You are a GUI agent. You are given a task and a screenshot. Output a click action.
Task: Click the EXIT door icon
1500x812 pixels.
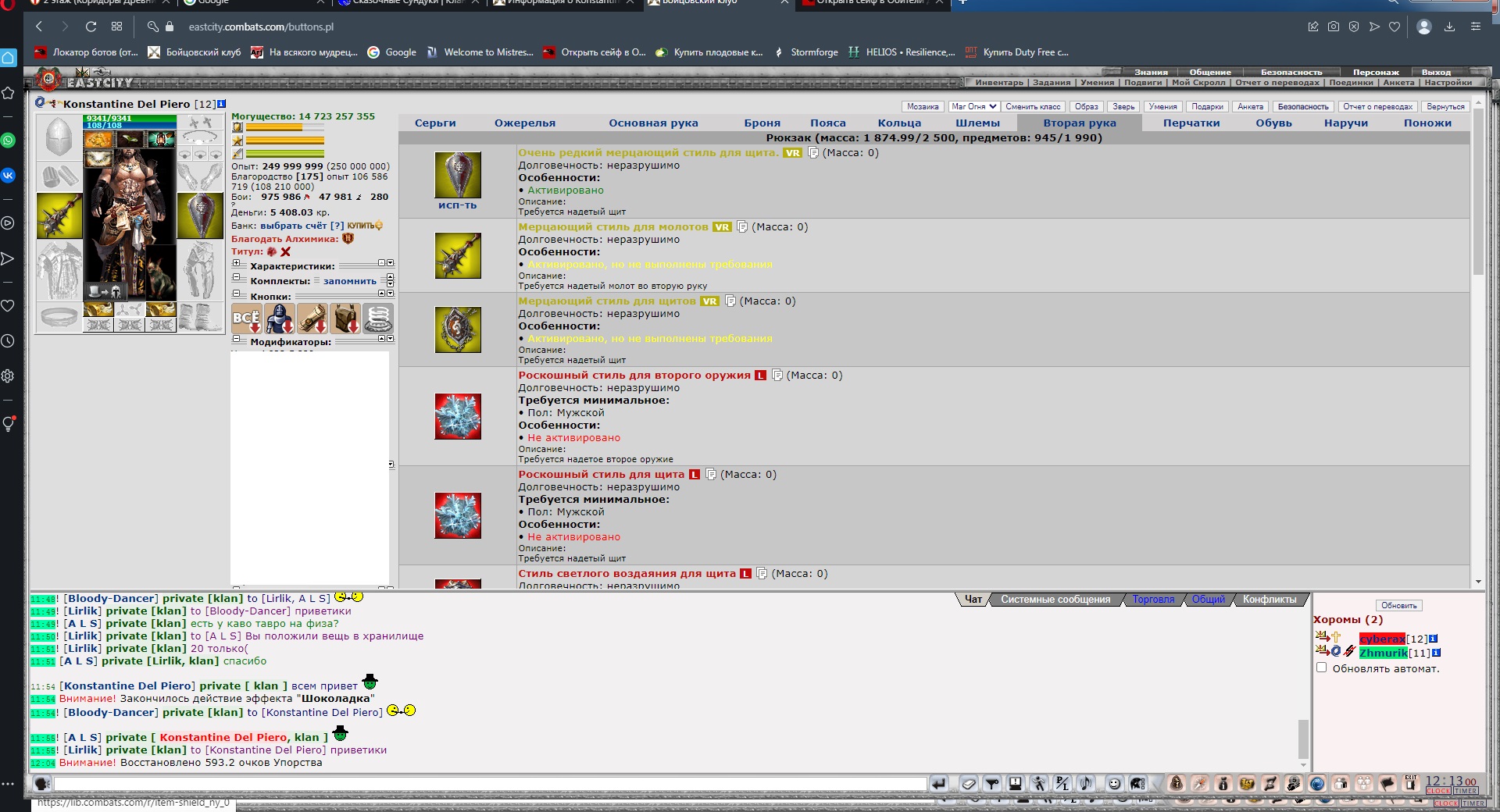[x=1409, y=783]
